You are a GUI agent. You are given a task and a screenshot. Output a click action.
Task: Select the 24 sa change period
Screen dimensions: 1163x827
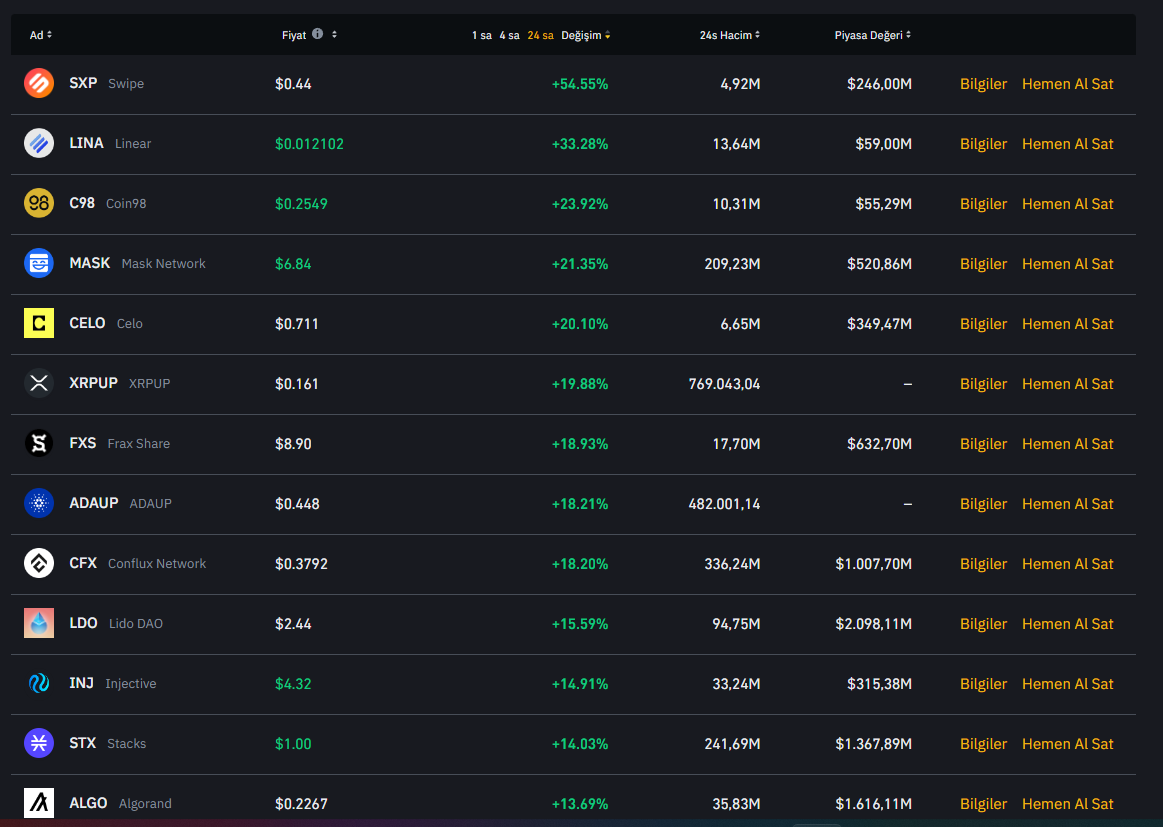540,35
